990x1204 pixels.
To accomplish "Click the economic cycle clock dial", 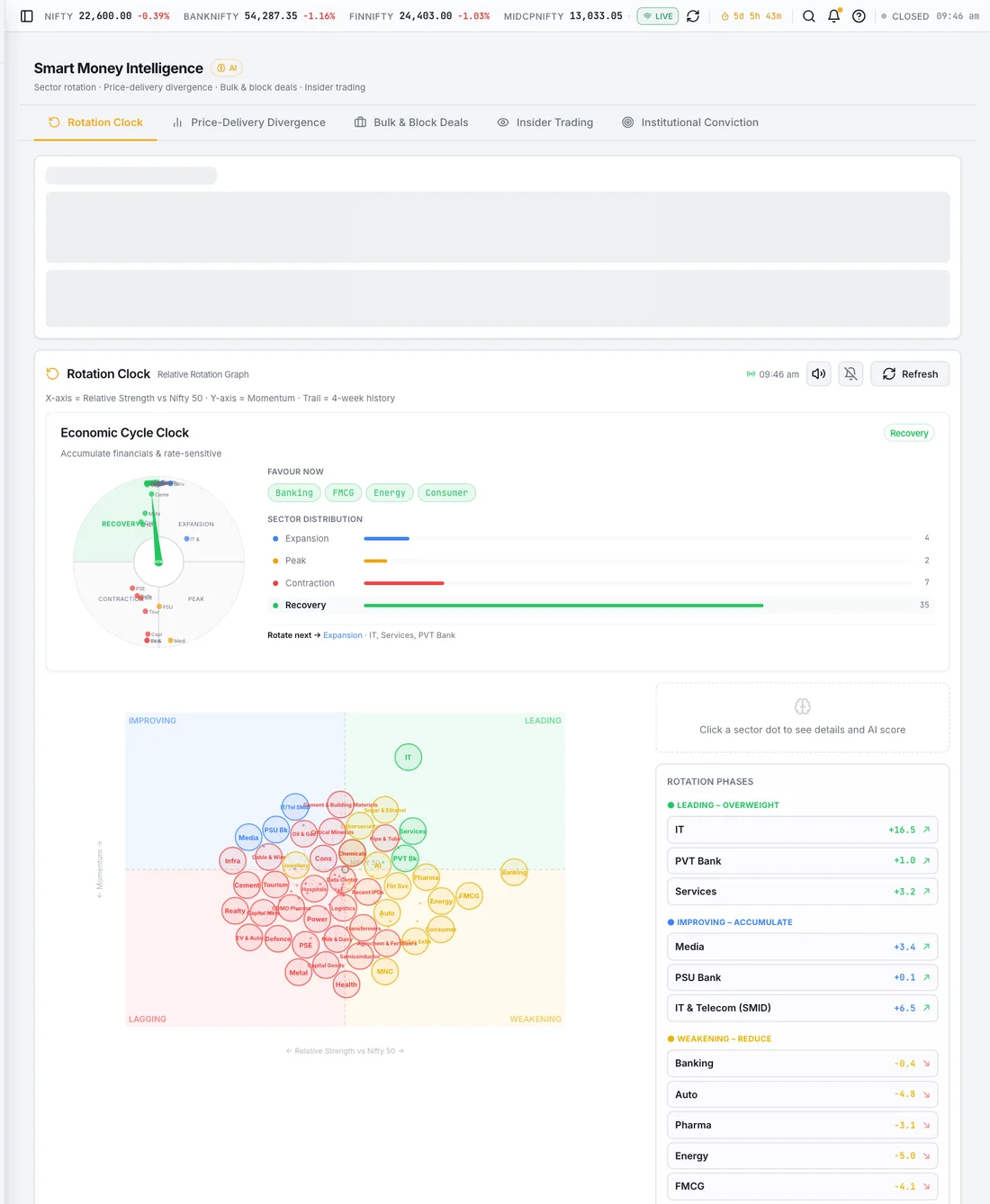I will point(158,562).
